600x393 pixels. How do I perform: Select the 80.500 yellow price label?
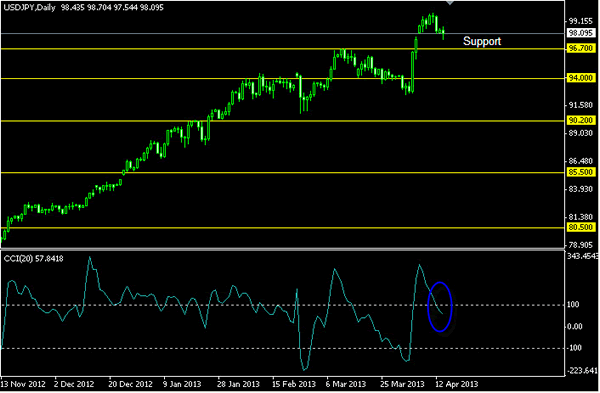(580, 227)
